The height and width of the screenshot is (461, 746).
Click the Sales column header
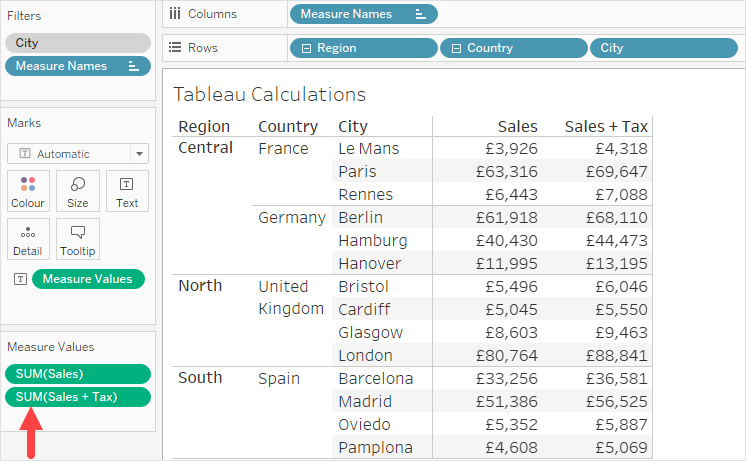click(x=517, y=127)
